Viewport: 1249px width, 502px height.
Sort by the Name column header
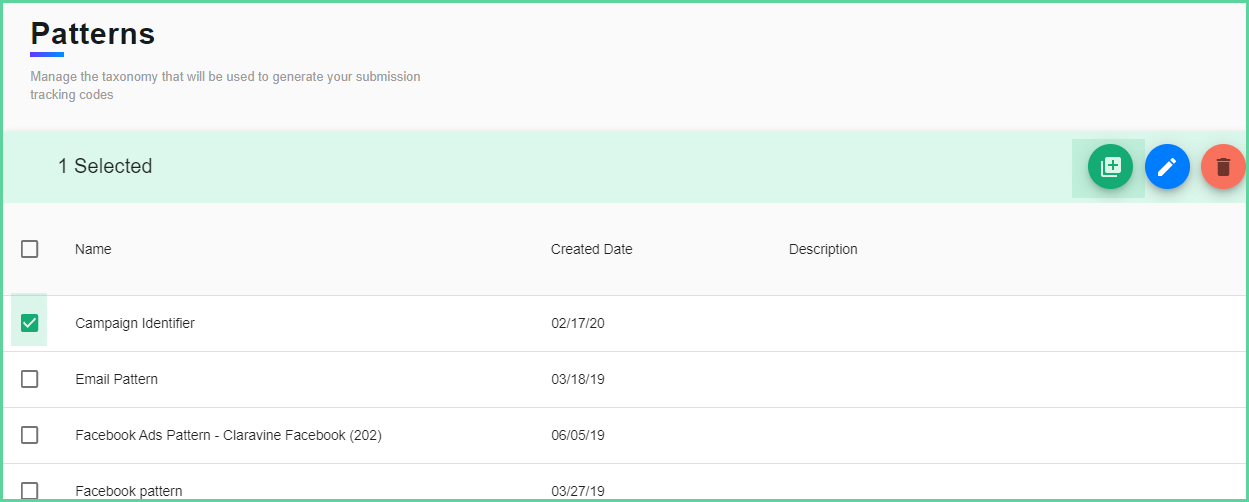point(93,249)
